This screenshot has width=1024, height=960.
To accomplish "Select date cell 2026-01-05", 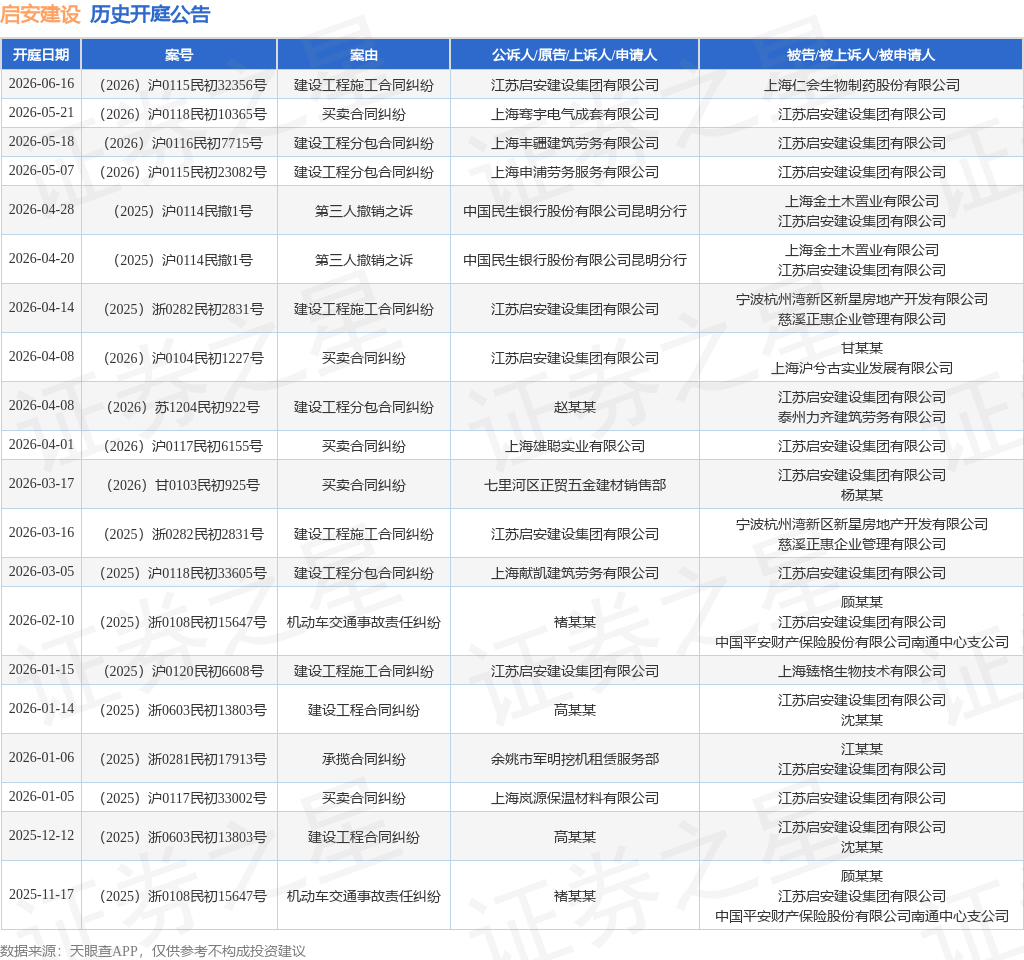I will 41,797.
